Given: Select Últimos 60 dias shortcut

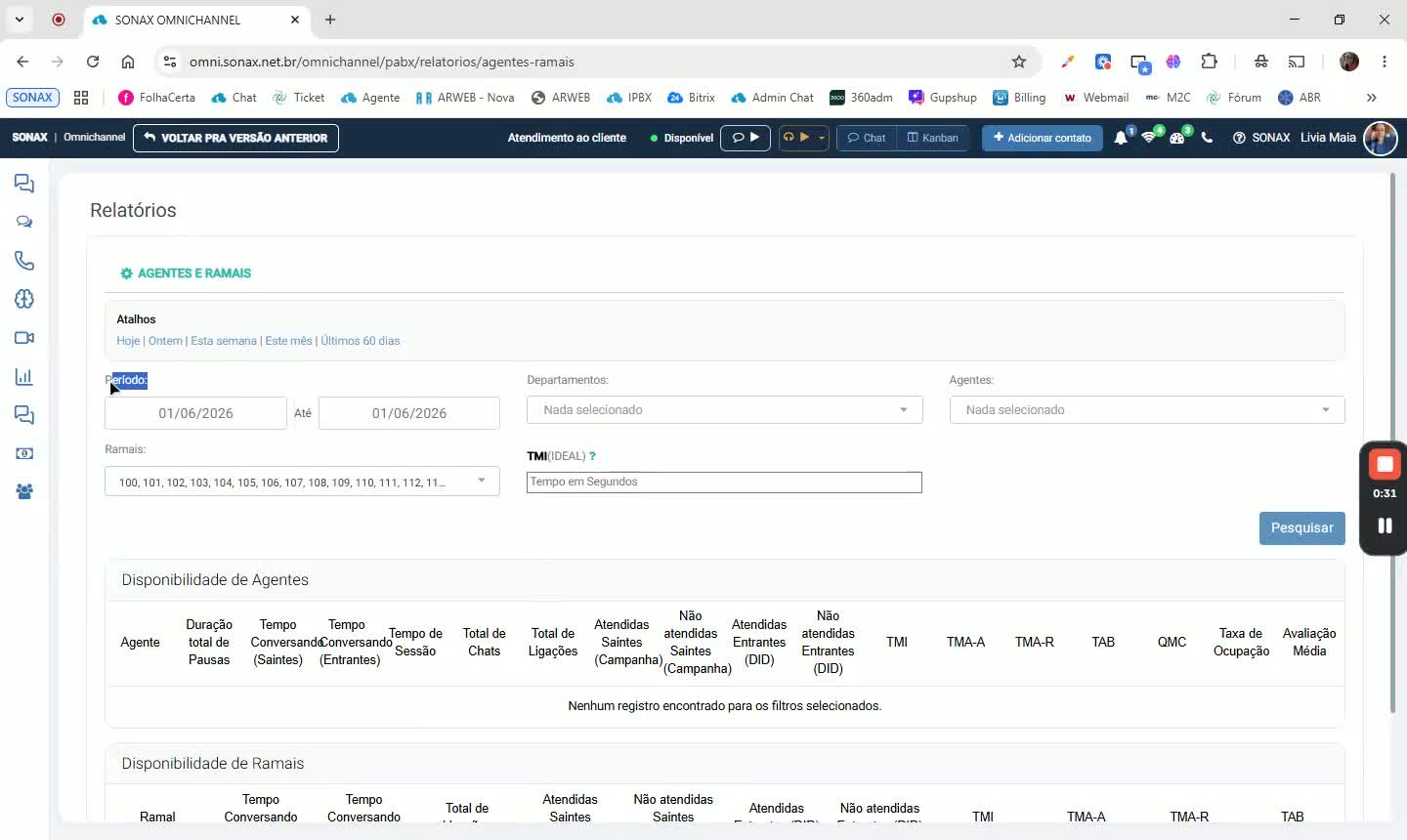Looking at the screenshot, I should coord(361,341).
